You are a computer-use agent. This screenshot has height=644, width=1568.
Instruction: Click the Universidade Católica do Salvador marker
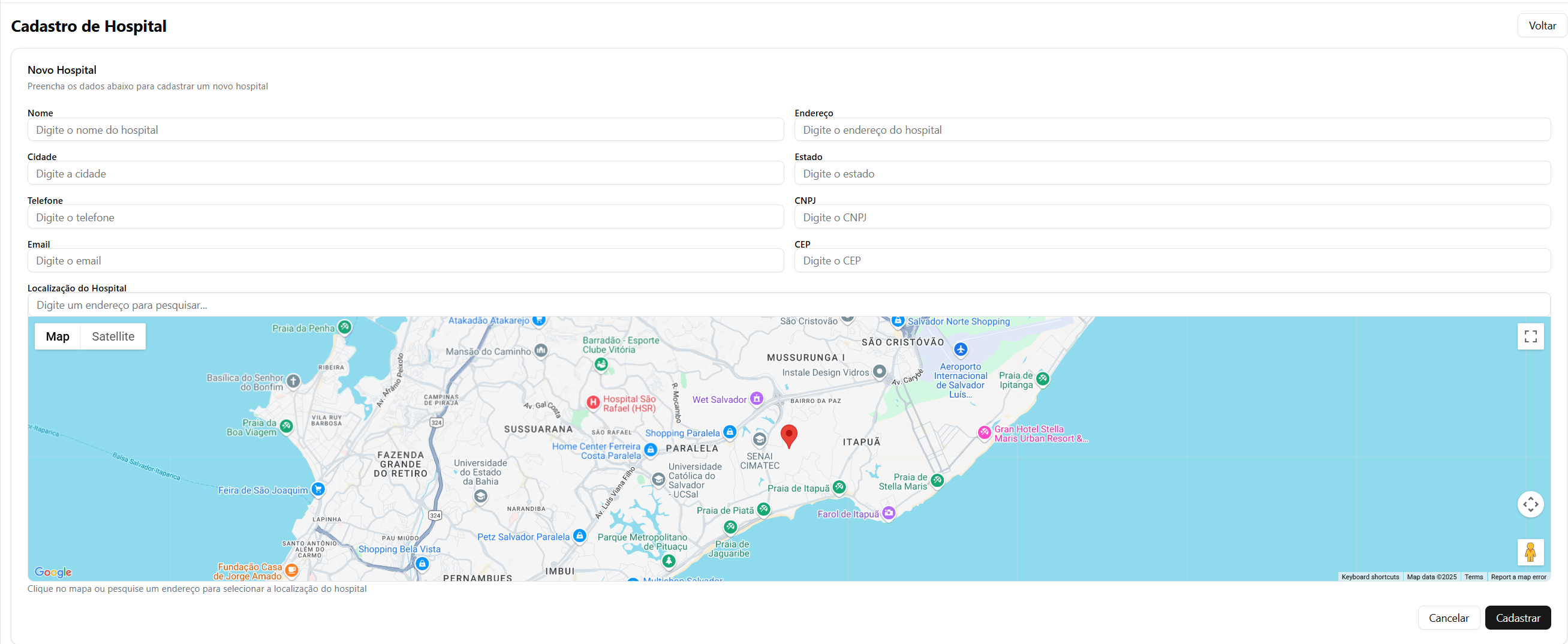pos(658,480)
